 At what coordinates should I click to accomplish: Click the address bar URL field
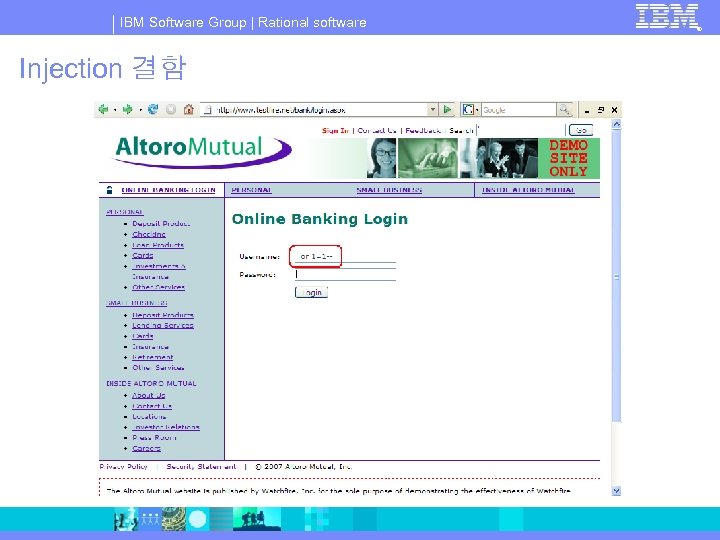pyautogui.click(x=319, y=110)
